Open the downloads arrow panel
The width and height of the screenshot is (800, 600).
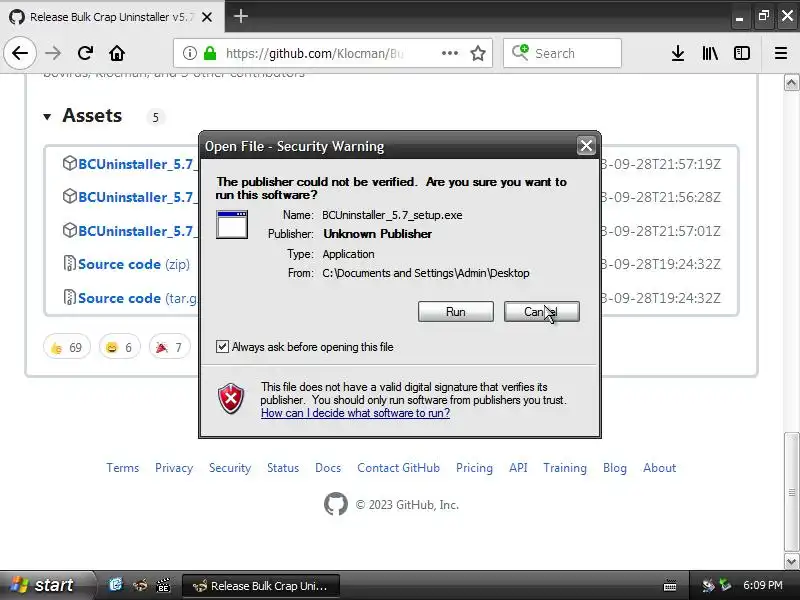pos(678,53)
